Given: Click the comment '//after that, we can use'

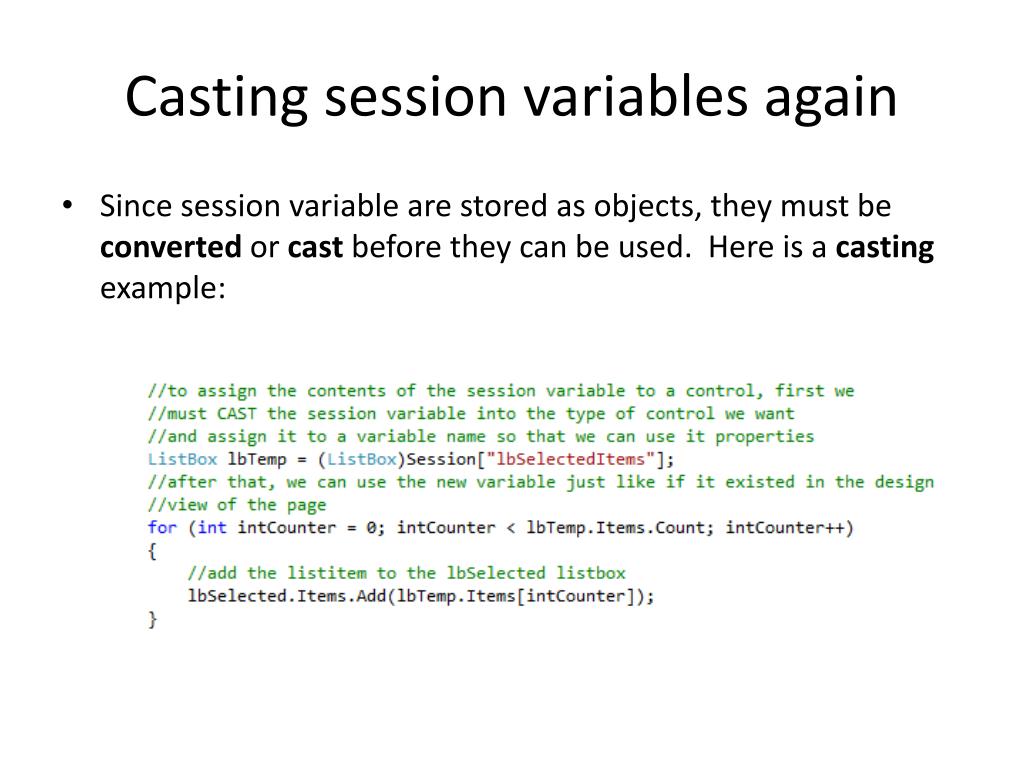Looking at the screenshot, I should [541, 483].
